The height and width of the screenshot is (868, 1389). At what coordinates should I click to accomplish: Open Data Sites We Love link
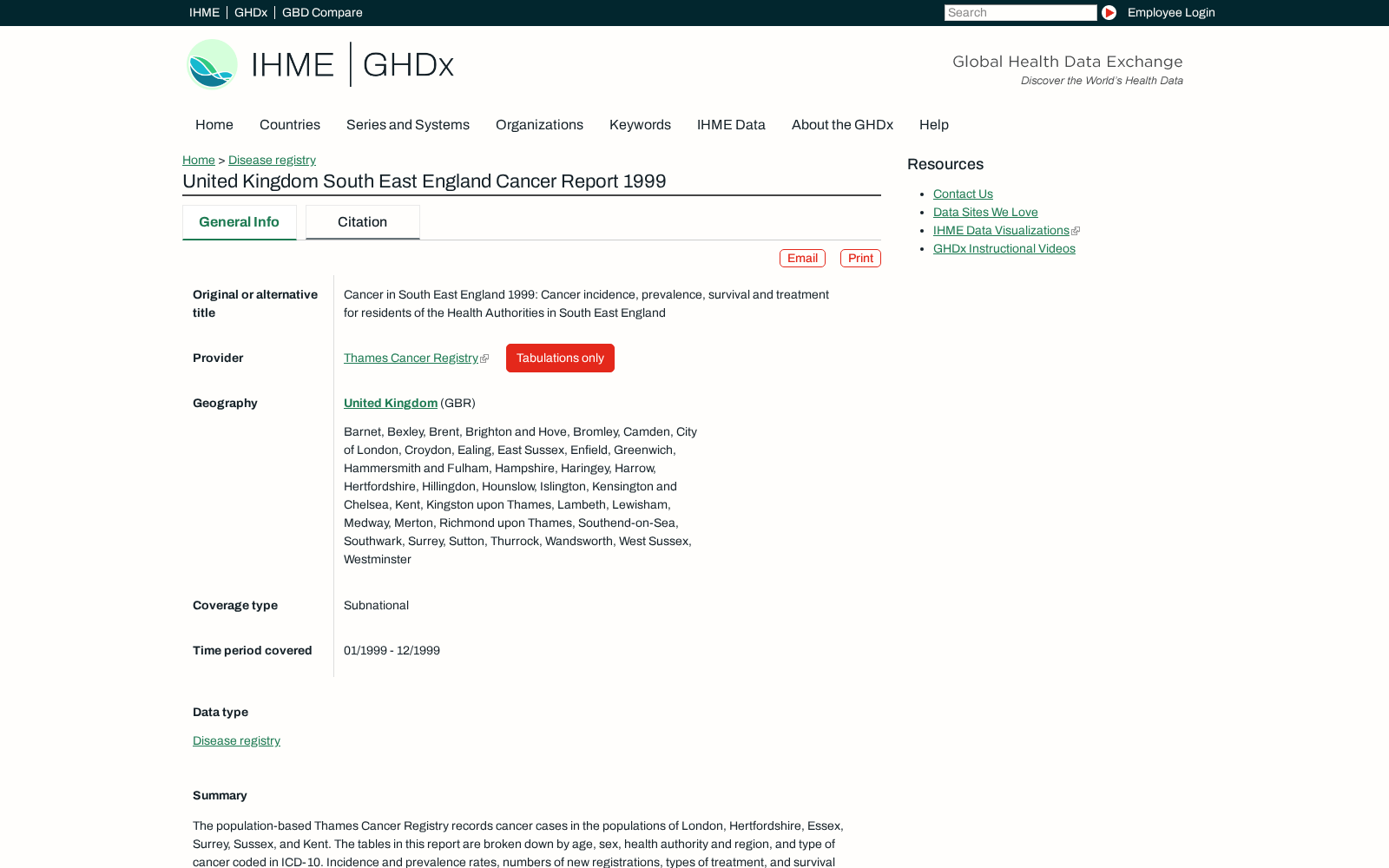[985, 213]
